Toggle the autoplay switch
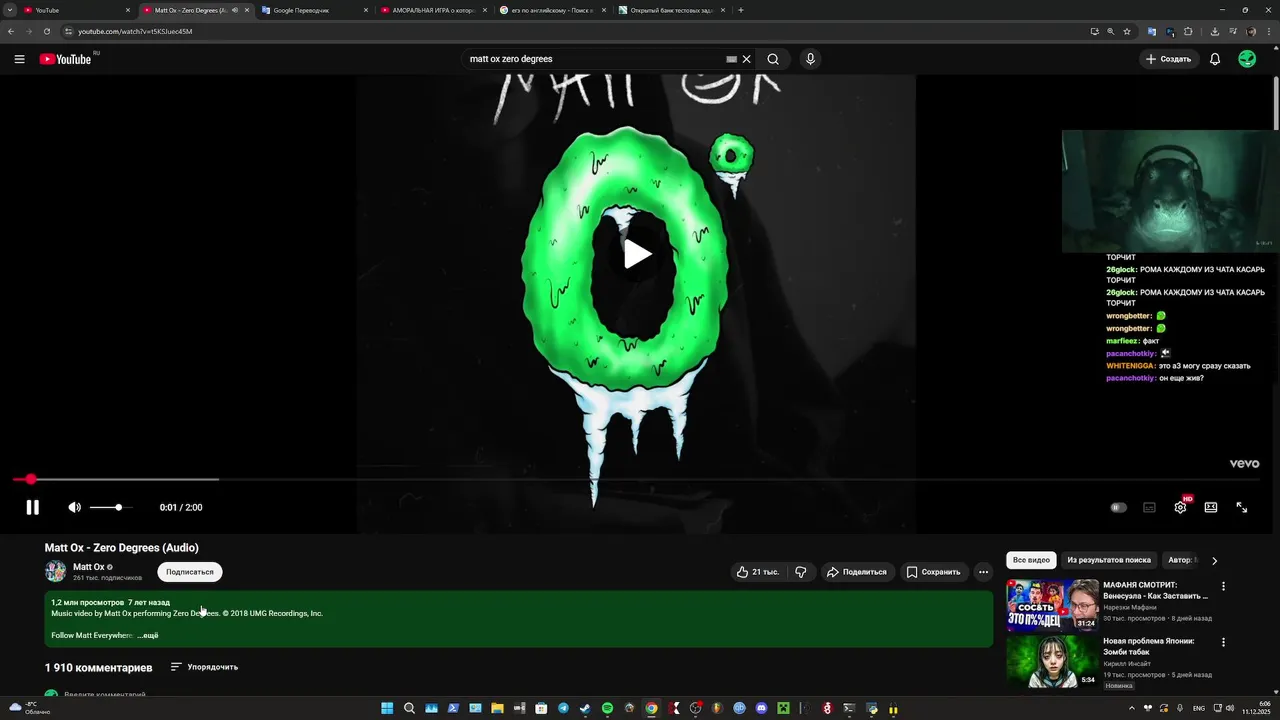The image size is (1280, 720). pyautogui.click(x=1118, y=507)
